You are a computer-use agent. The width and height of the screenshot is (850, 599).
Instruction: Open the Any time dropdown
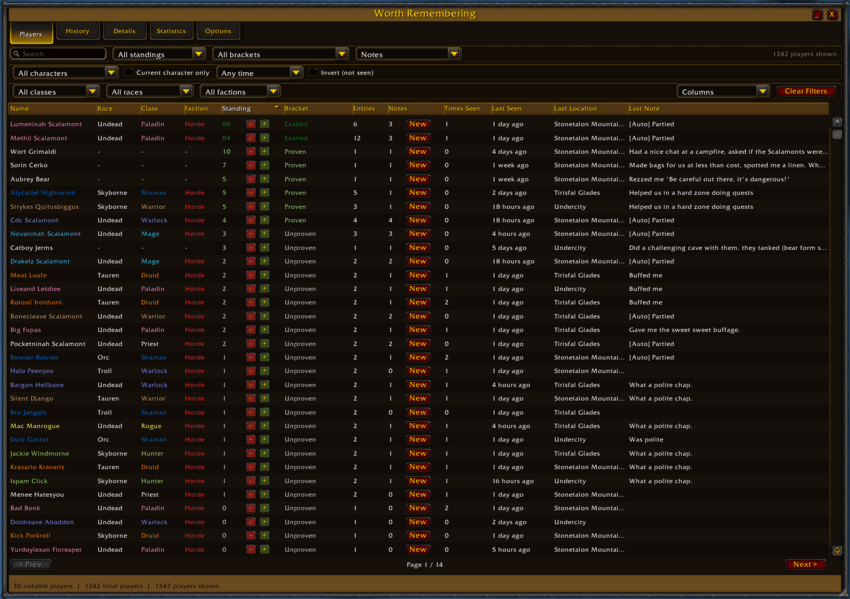point(259,73)
